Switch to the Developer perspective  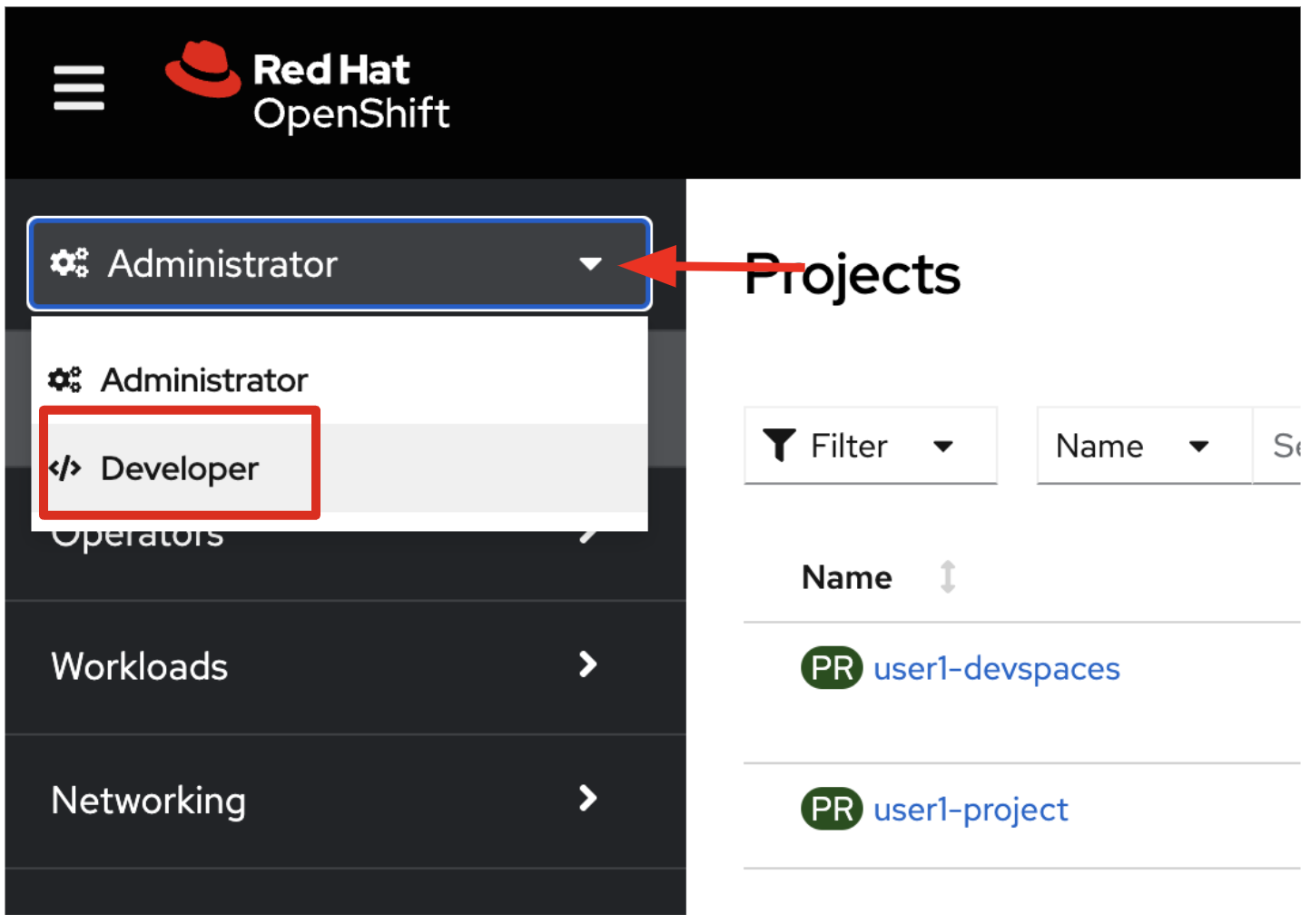[x=340, y=468]
